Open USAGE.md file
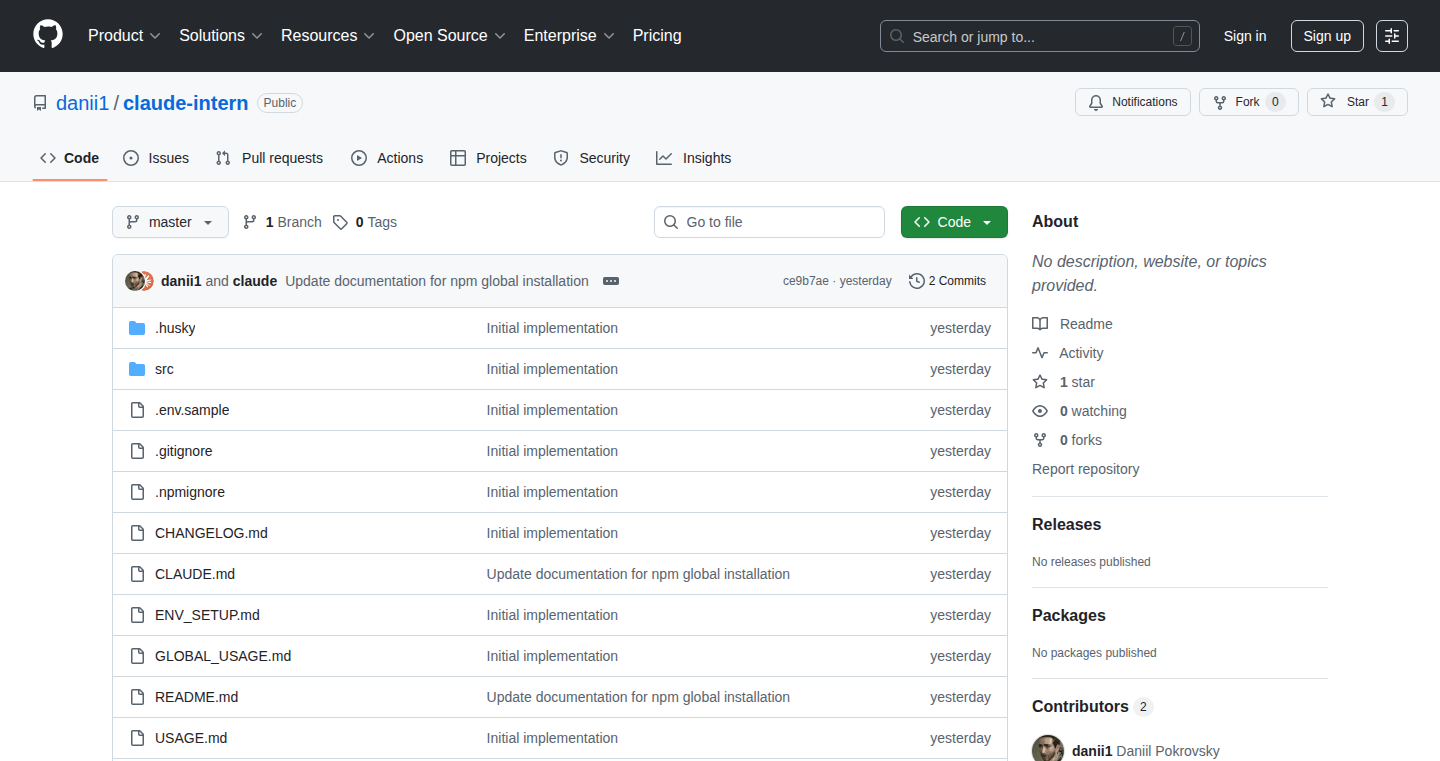 [191, 738]
